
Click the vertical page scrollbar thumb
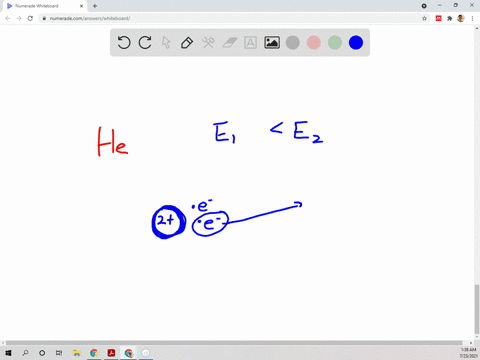477,309
